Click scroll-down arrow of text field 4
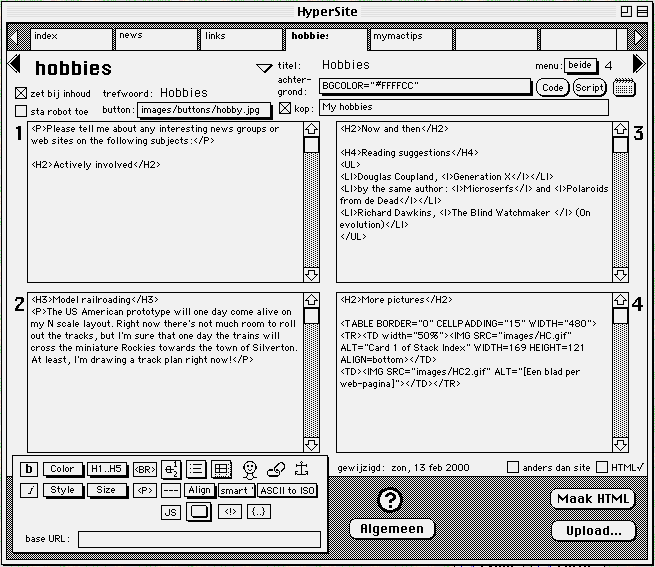 (620, 445)
